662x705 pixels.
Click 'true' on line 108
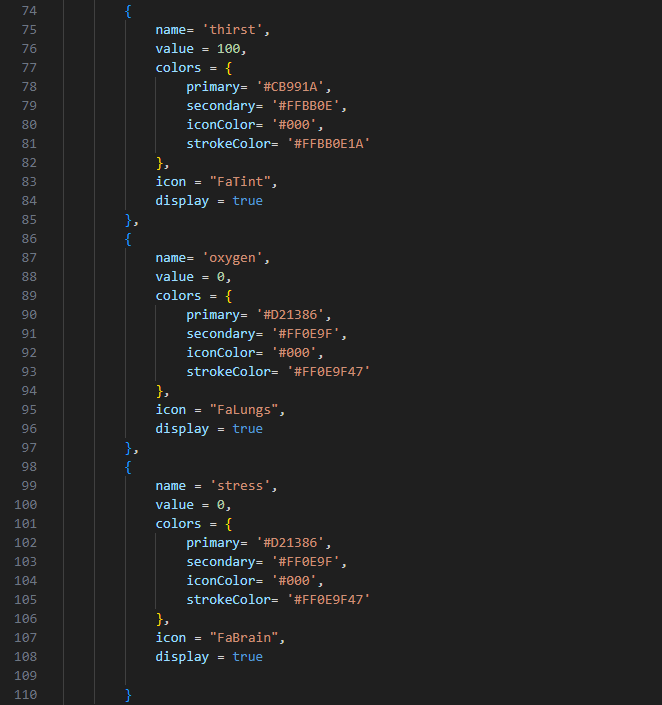coord(247,656)
